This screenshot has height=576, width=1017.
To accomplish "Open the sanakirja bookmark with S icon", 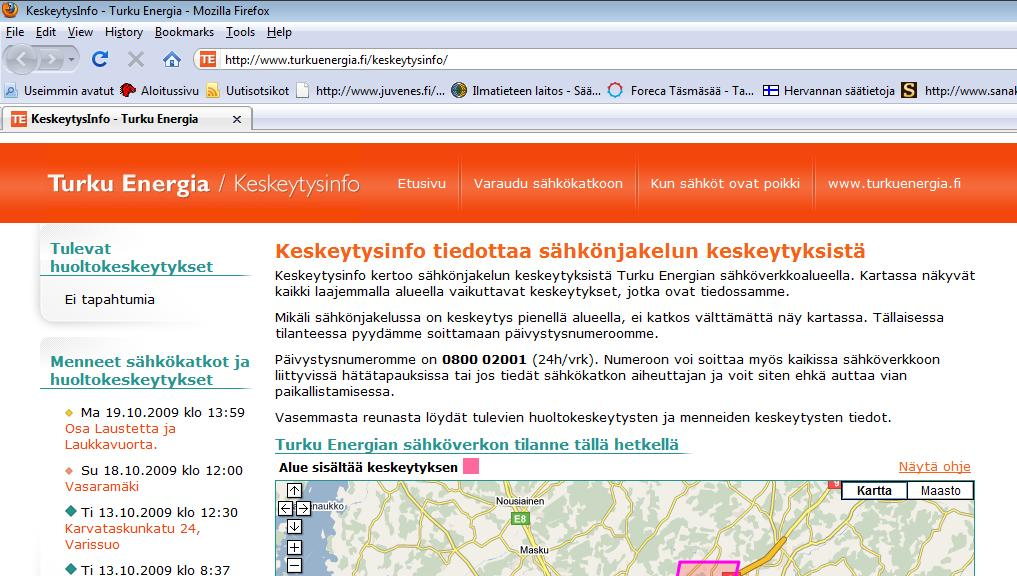I will pos(959,91).
